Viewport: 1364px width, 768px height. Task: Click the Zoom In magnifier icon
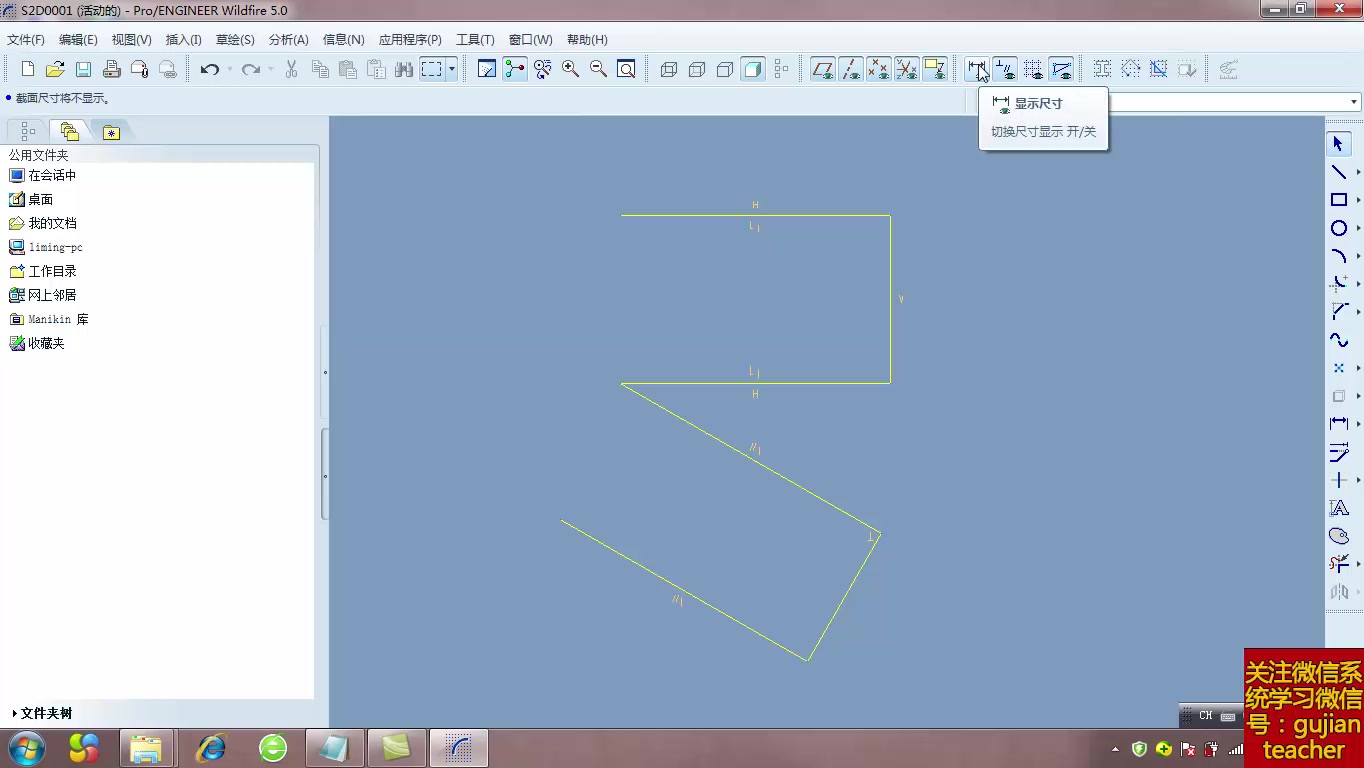click(570, 69)
